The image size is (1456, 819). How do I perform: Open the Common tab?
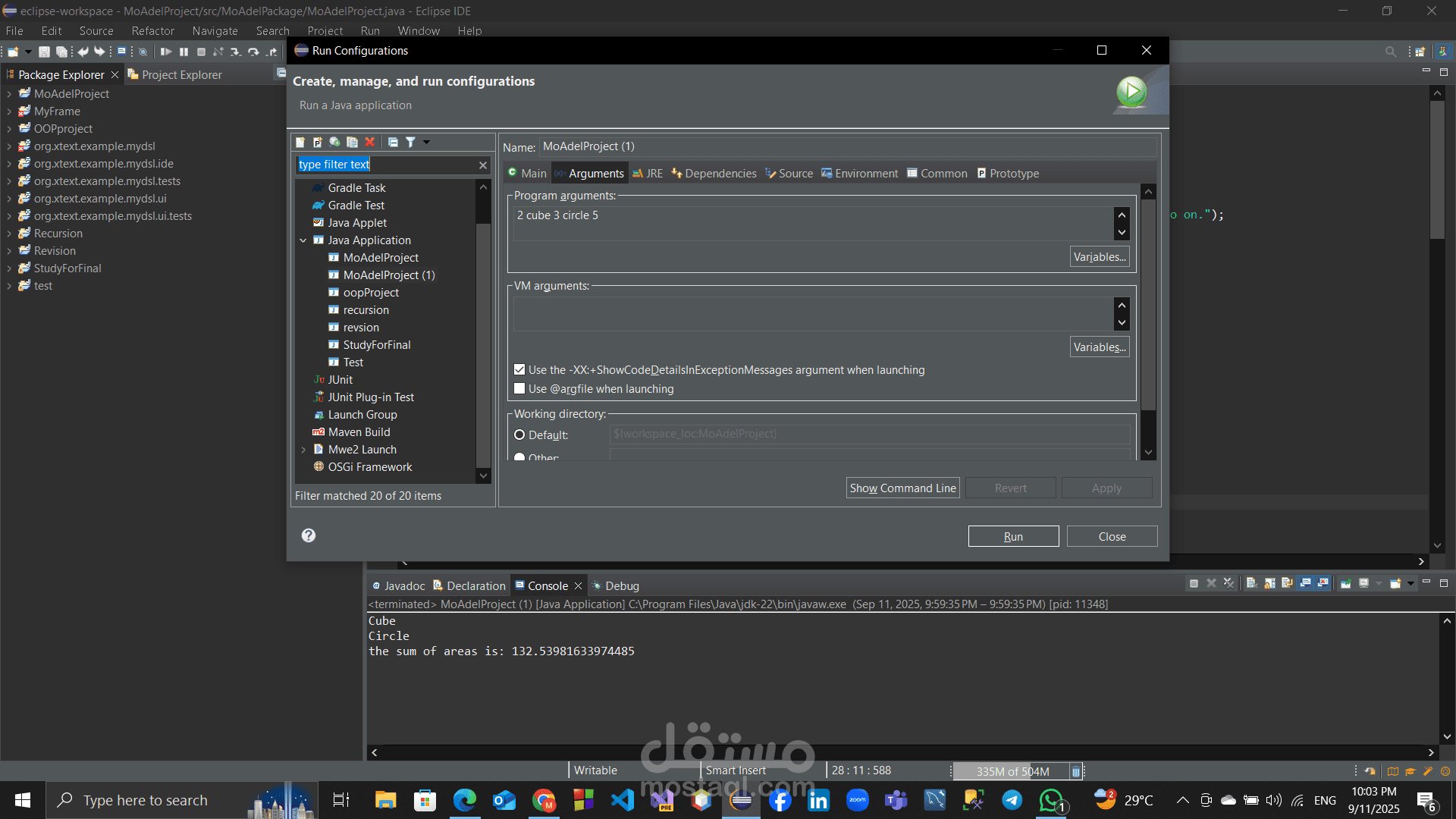click(x=937, y=174)
